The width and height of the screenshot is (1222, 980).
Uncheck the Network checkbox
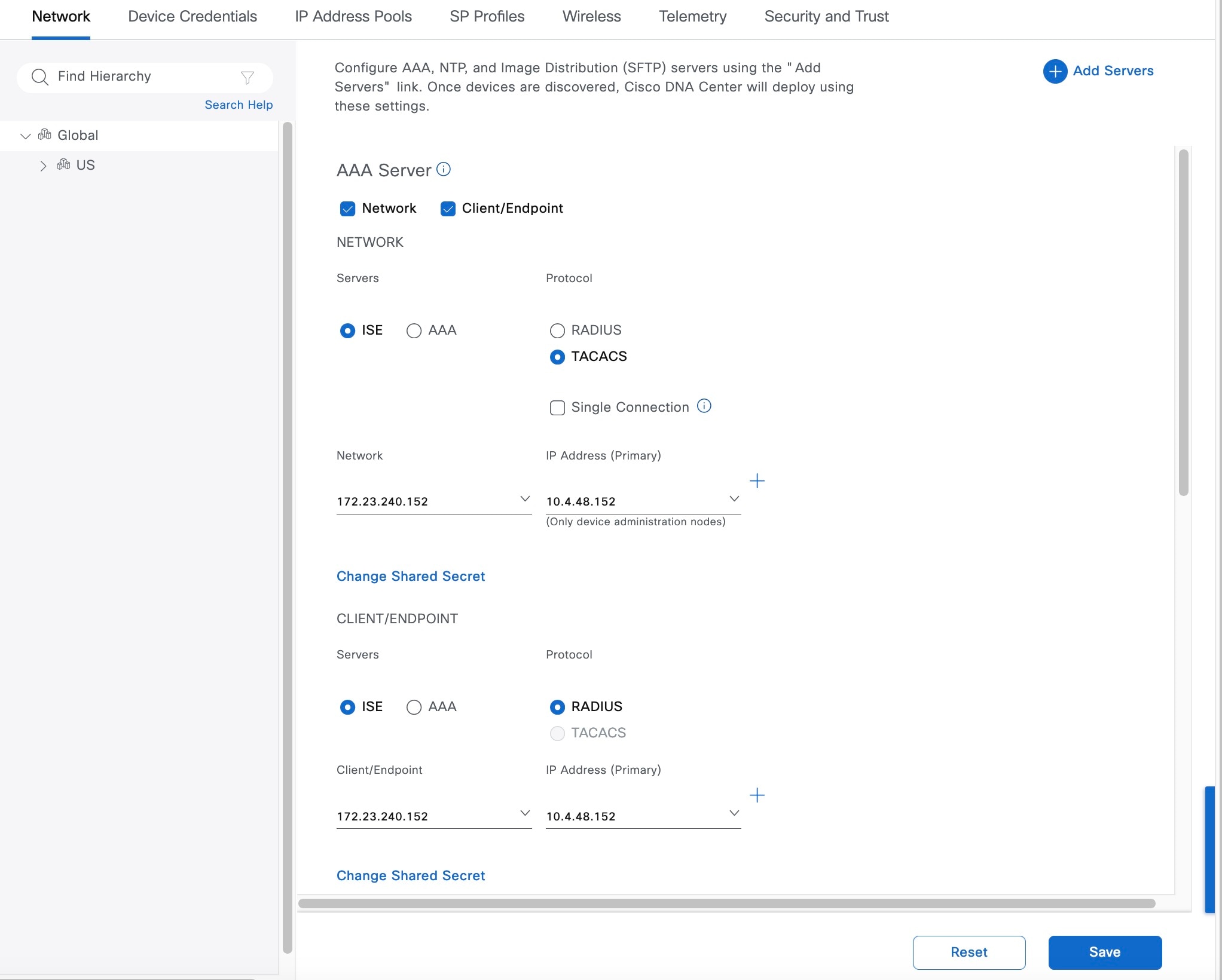[x=347, y=209]
